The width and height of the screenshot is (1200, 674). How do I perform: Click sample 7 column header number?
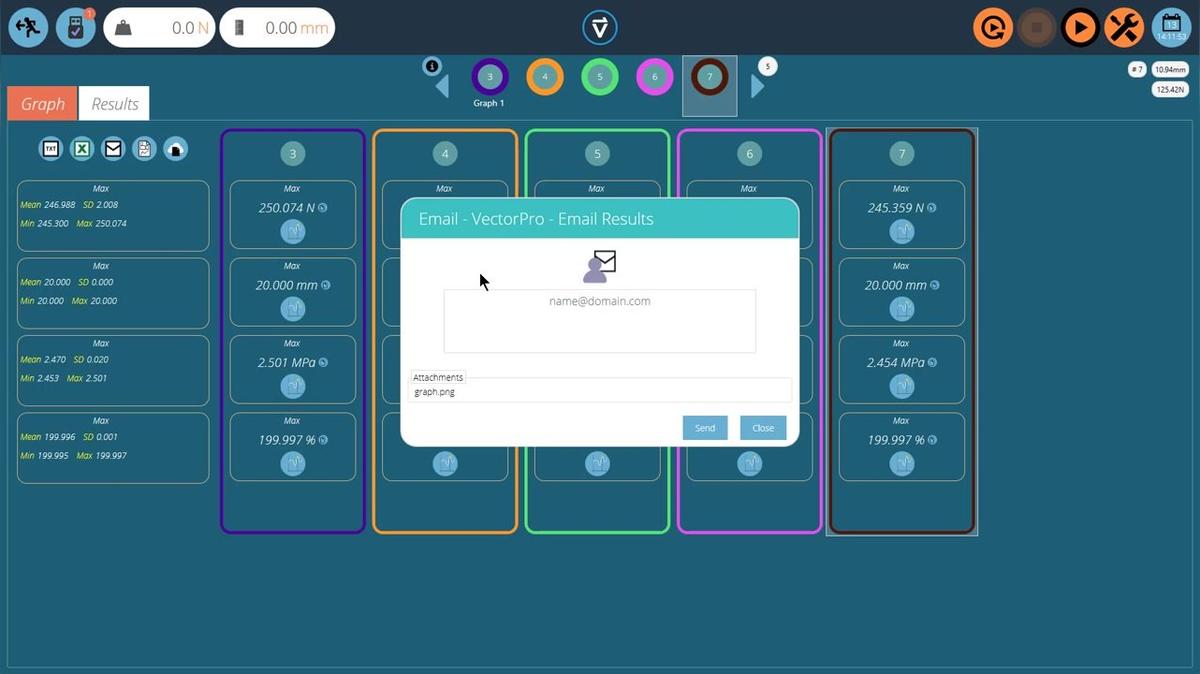(902, 153)
